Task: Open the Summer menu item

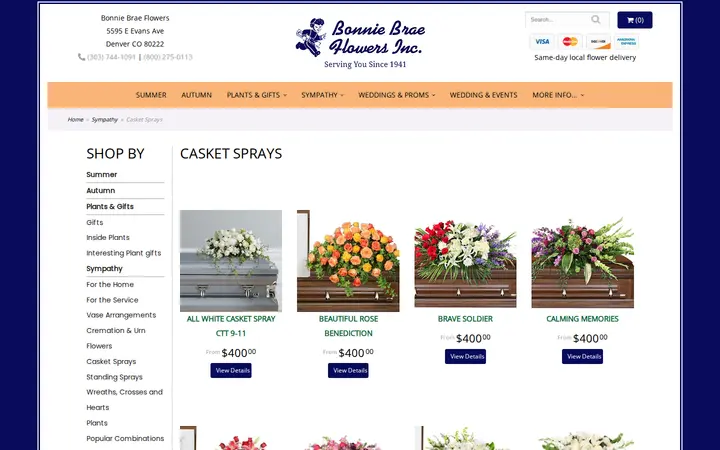Action: [x=151, y=95]
